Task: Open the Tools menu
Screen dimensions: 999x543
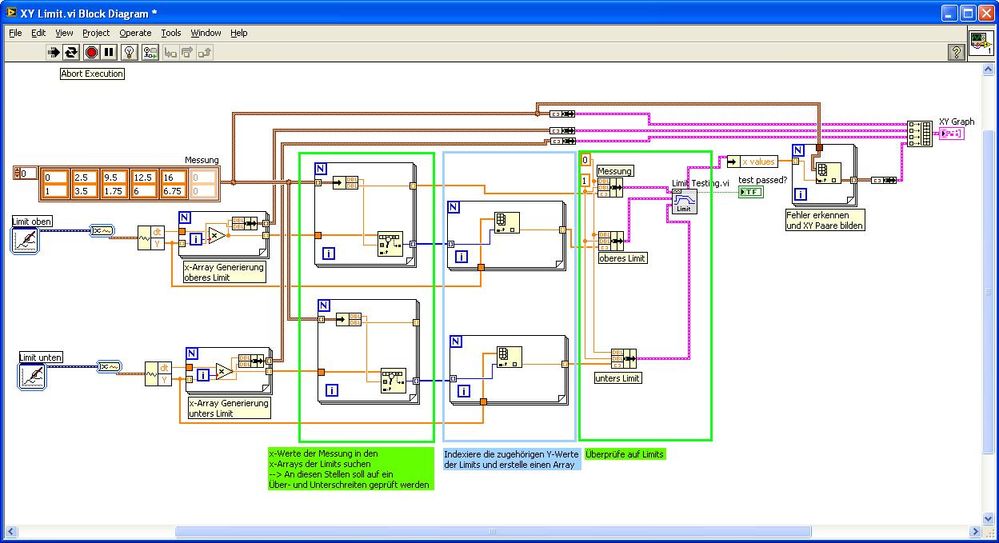Action: (x=171, y=33)
